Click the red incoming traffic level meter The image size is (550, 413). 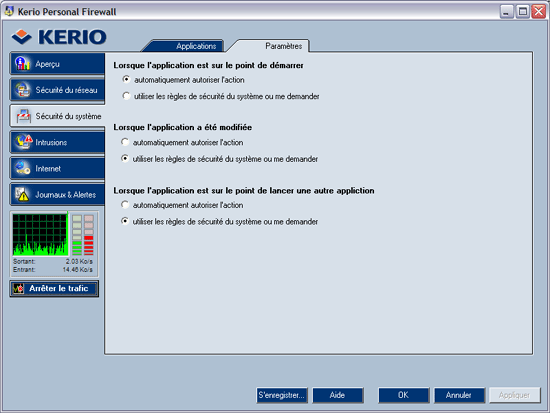[x=89, y=234]
